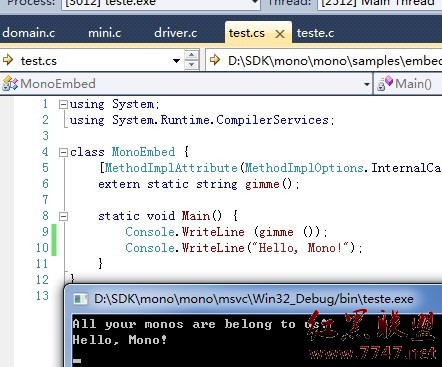
Task: Click MethodImplAttribute on line 5
Action: [x=171, y=168]
